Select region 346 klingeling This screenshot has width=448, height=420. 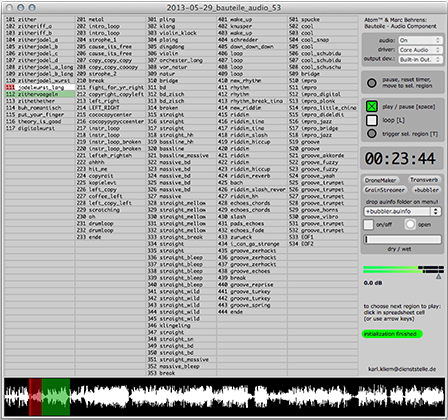[182, 325]
